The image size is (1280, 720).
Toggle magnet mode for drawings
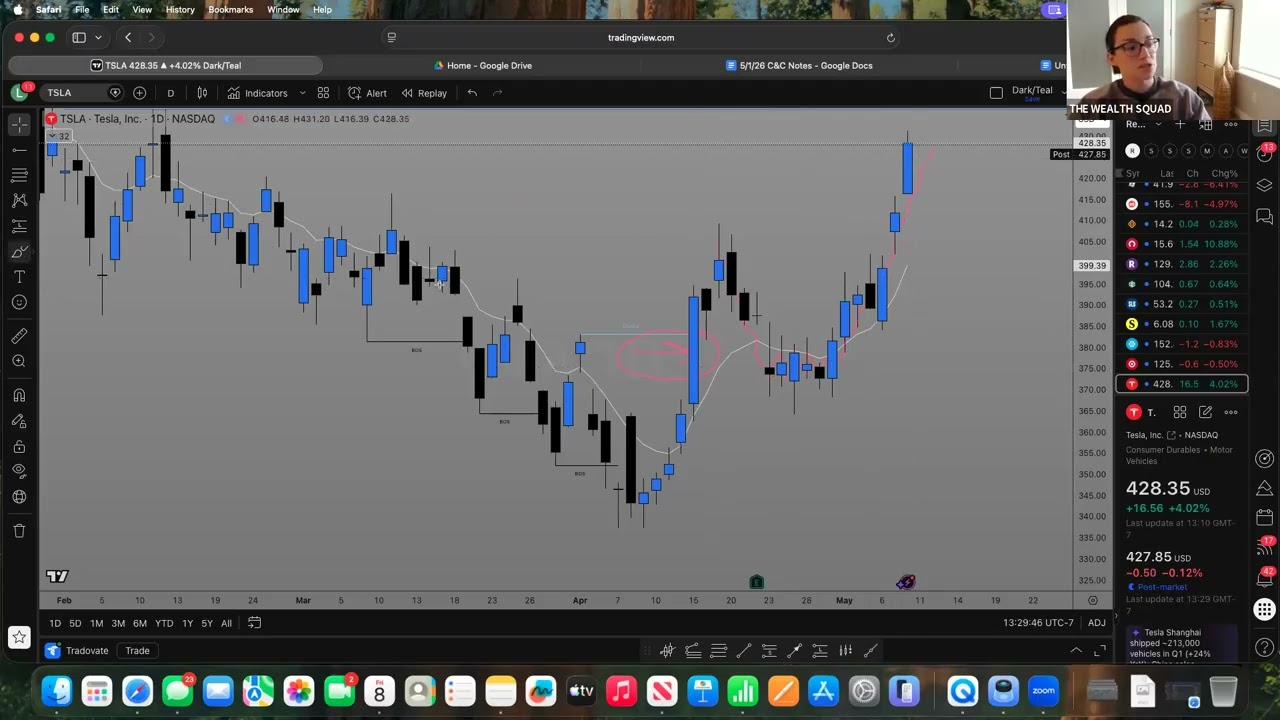point(19,395)
